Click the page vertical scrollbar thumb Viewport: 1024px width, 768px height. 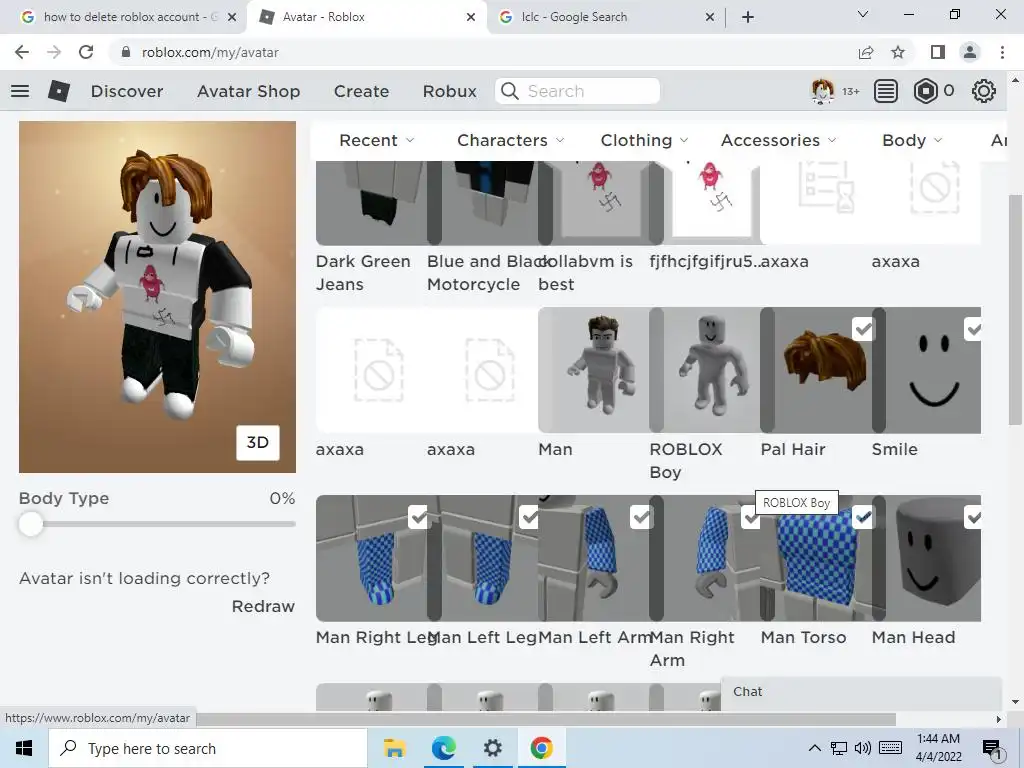pyautogui.click(x=1014, y=308)
